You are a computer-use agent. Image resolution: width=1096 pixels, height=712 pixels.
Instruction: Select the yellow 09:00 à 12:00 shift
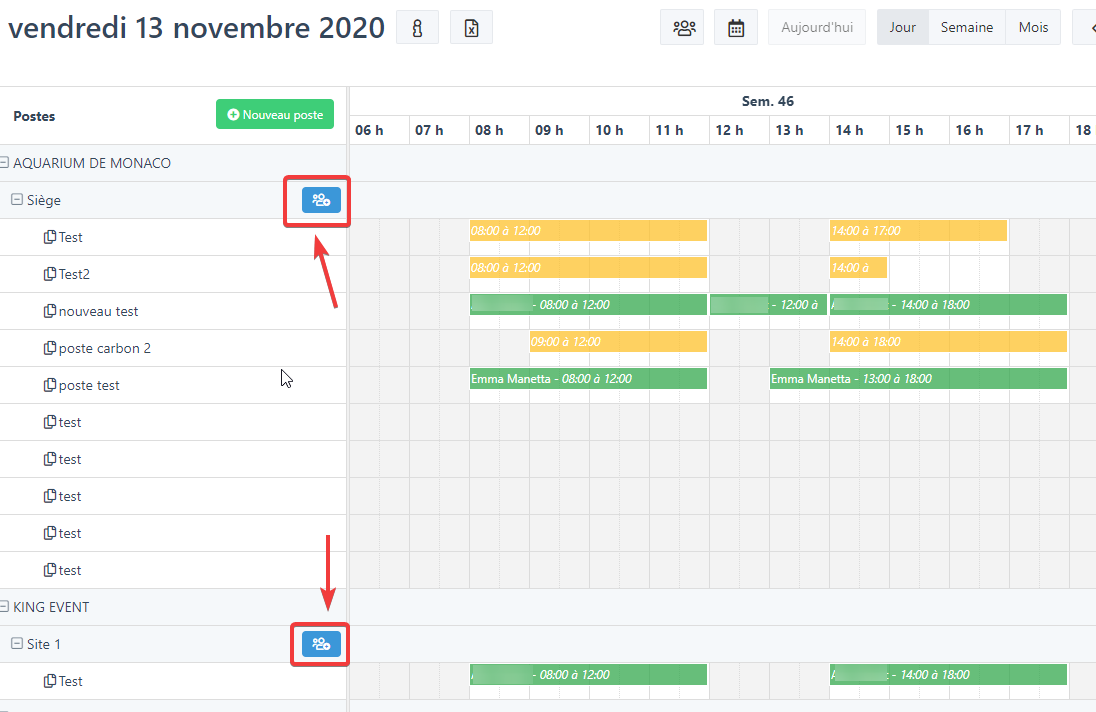[x=618, y=342]
